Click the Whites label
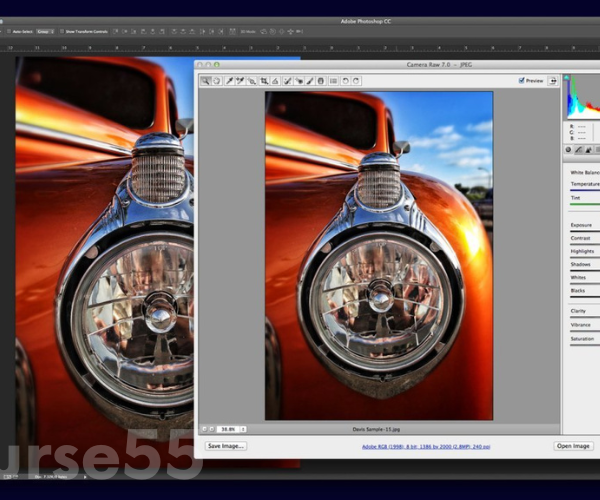Screen dimensions: 600x500 578,277
